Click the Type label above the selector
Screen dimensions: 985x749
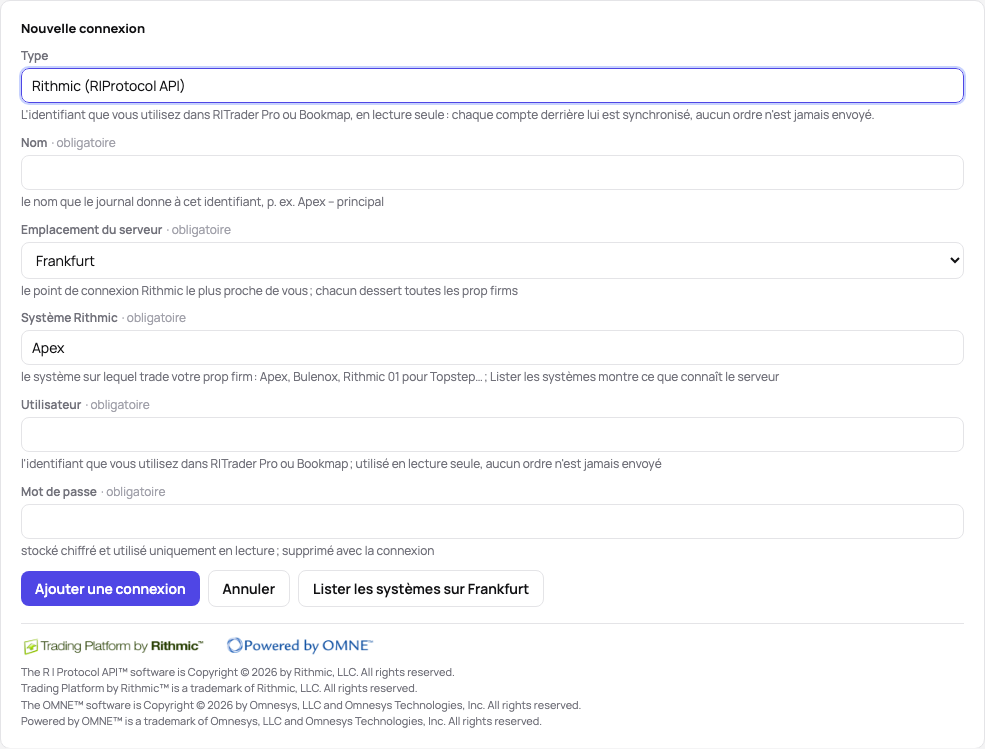[35, 56]
